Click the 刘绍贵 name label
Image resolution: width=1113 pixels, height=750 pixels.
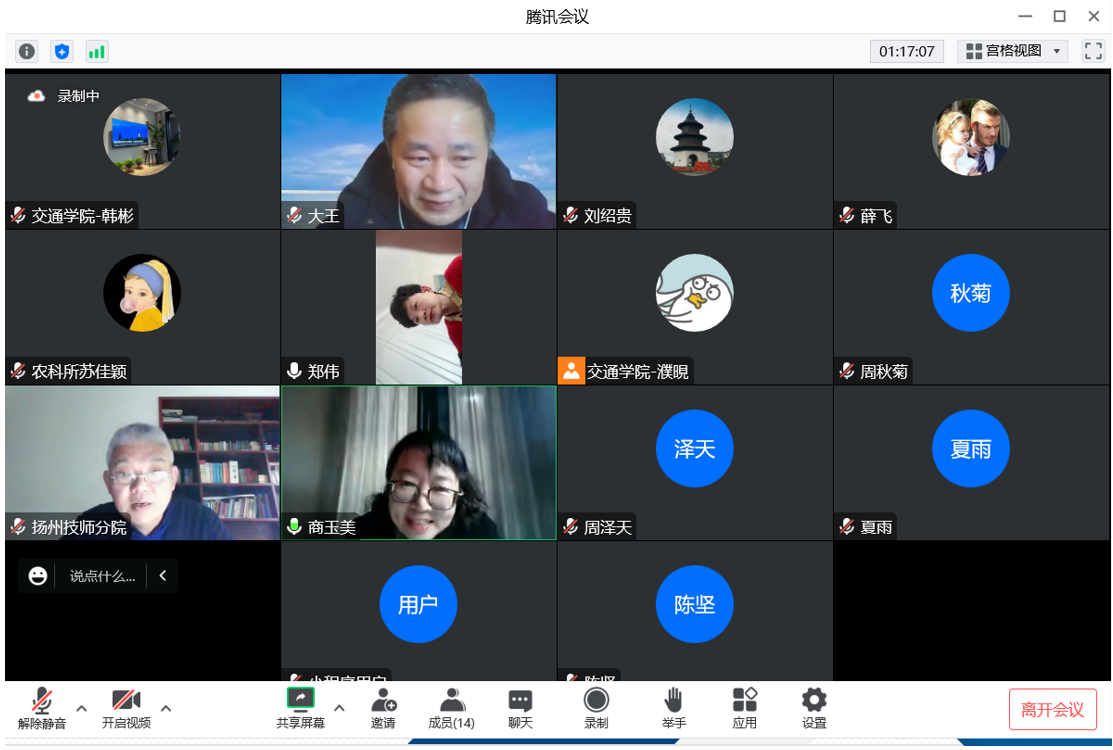point(608,216)
